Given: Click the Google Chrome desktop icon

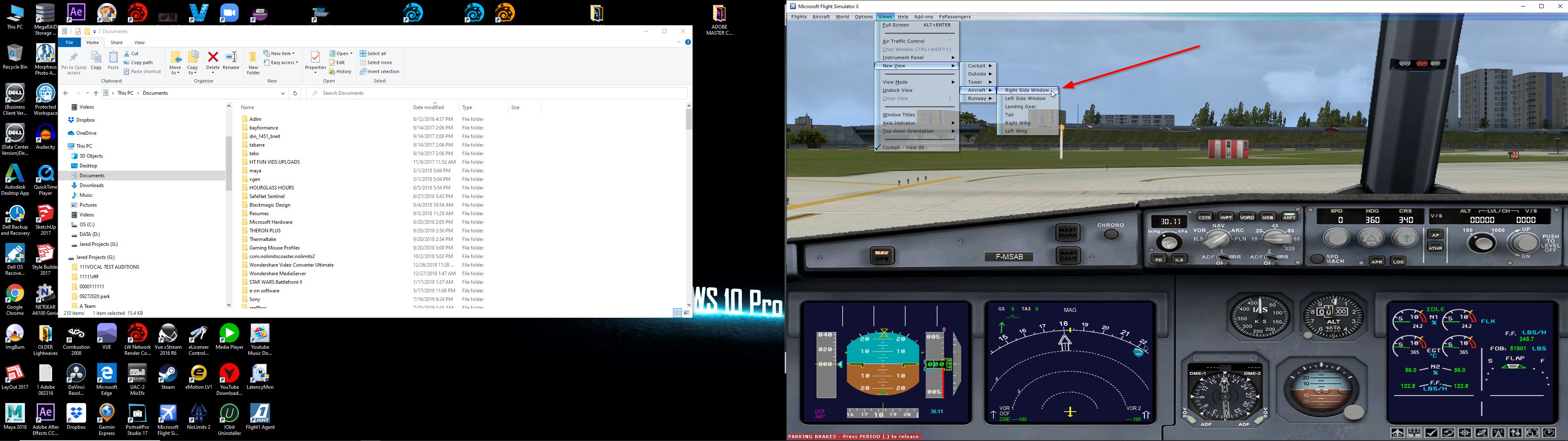Looking at the screenshot, I should pos(15,299).
